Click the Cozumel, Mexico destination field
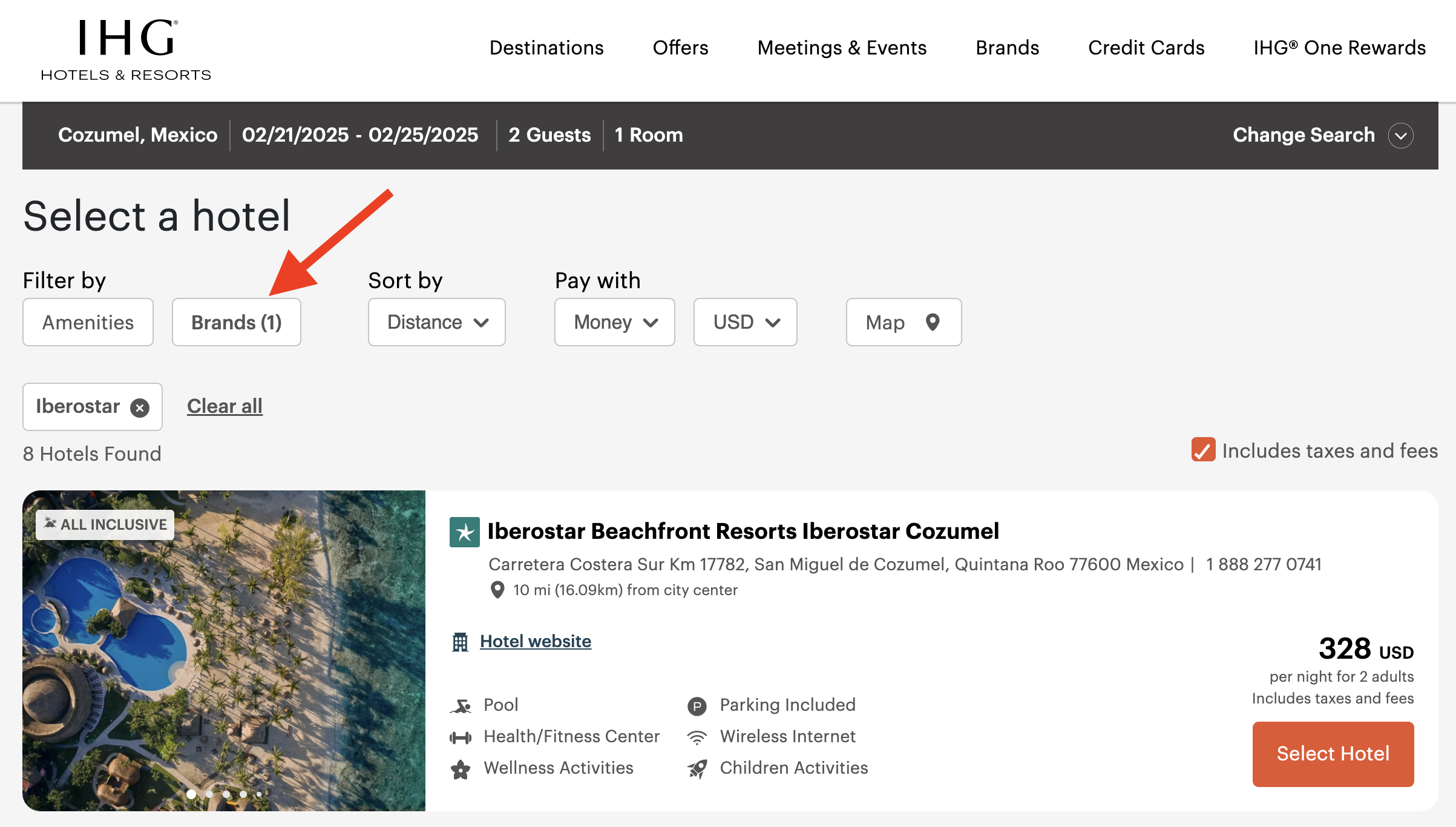The height and width of the screenshot is (827, 1456). click(138, 135)
